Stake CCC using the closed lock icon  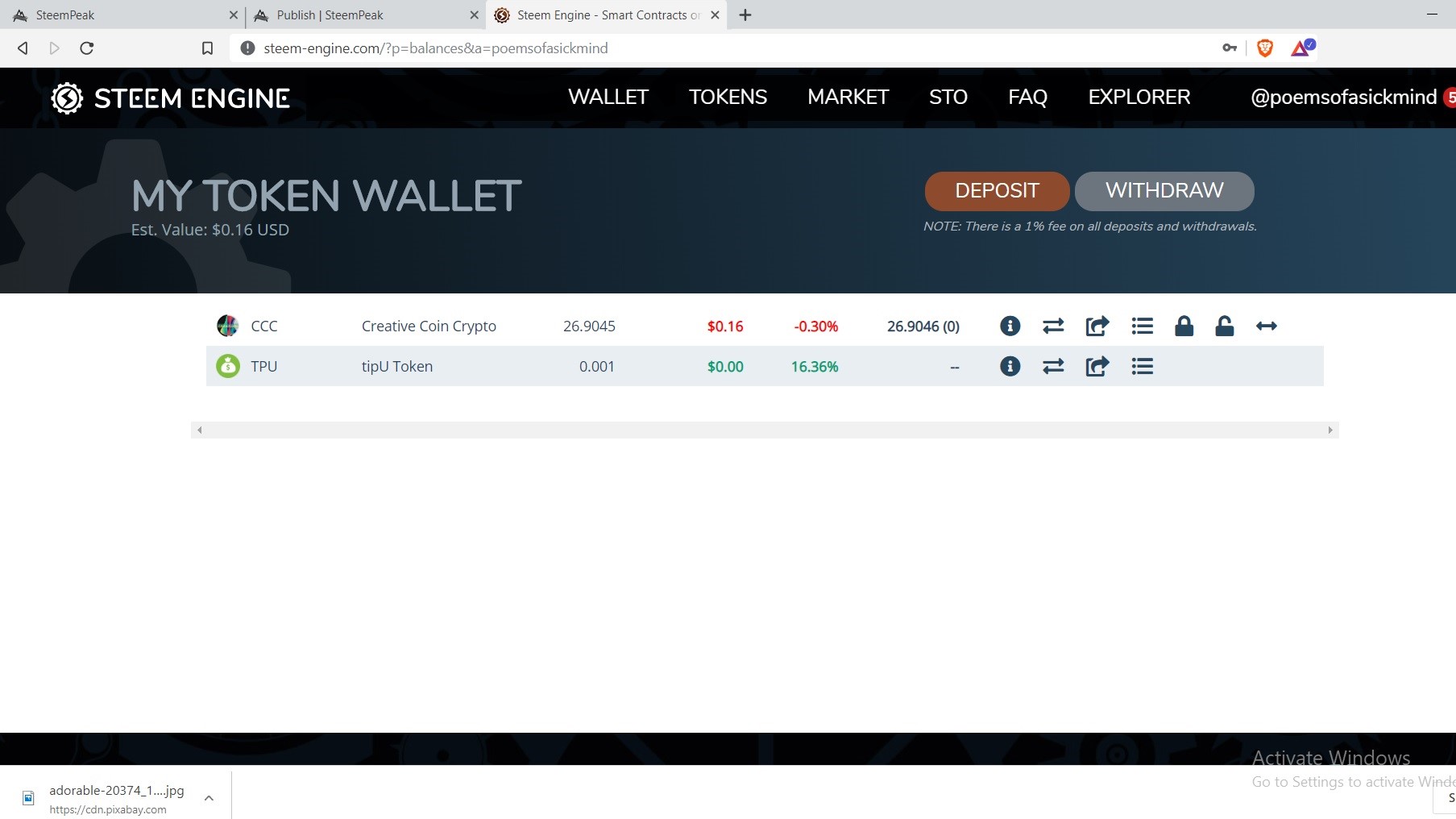pyautogui.click(x=1184, y=326)
